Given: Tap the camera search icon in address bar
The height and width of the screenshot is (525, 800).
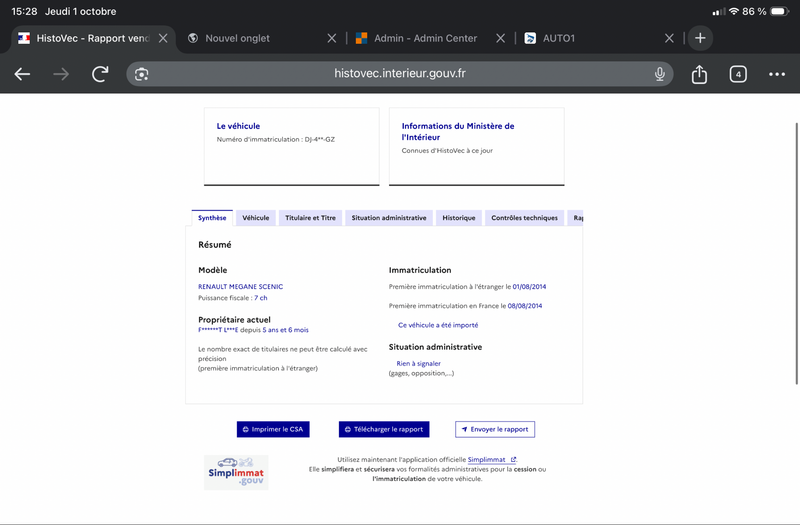Looking at the screenshot, I should [141, 74].
